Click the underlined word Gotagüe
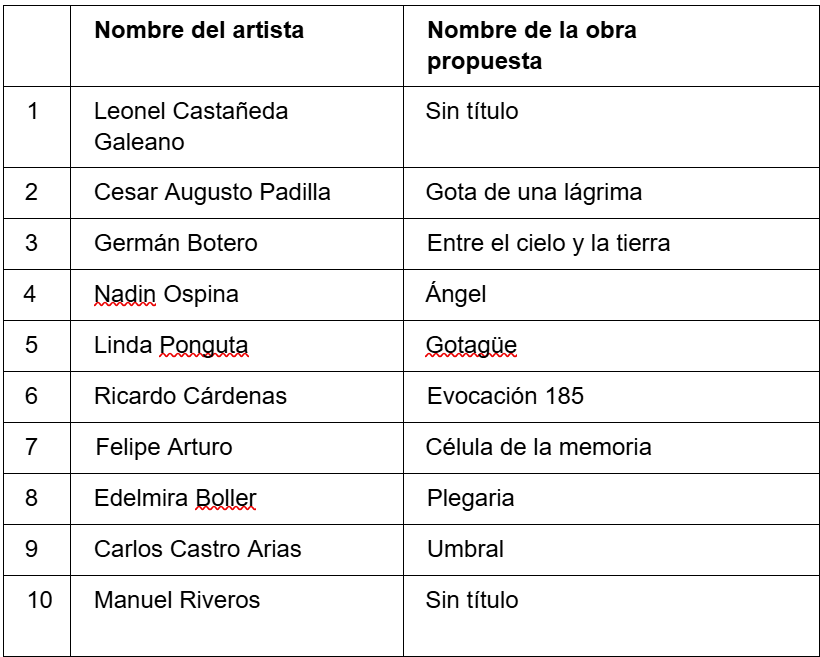Image resolution: width=820 pixels, height=657 pixels. click(471, 345)
